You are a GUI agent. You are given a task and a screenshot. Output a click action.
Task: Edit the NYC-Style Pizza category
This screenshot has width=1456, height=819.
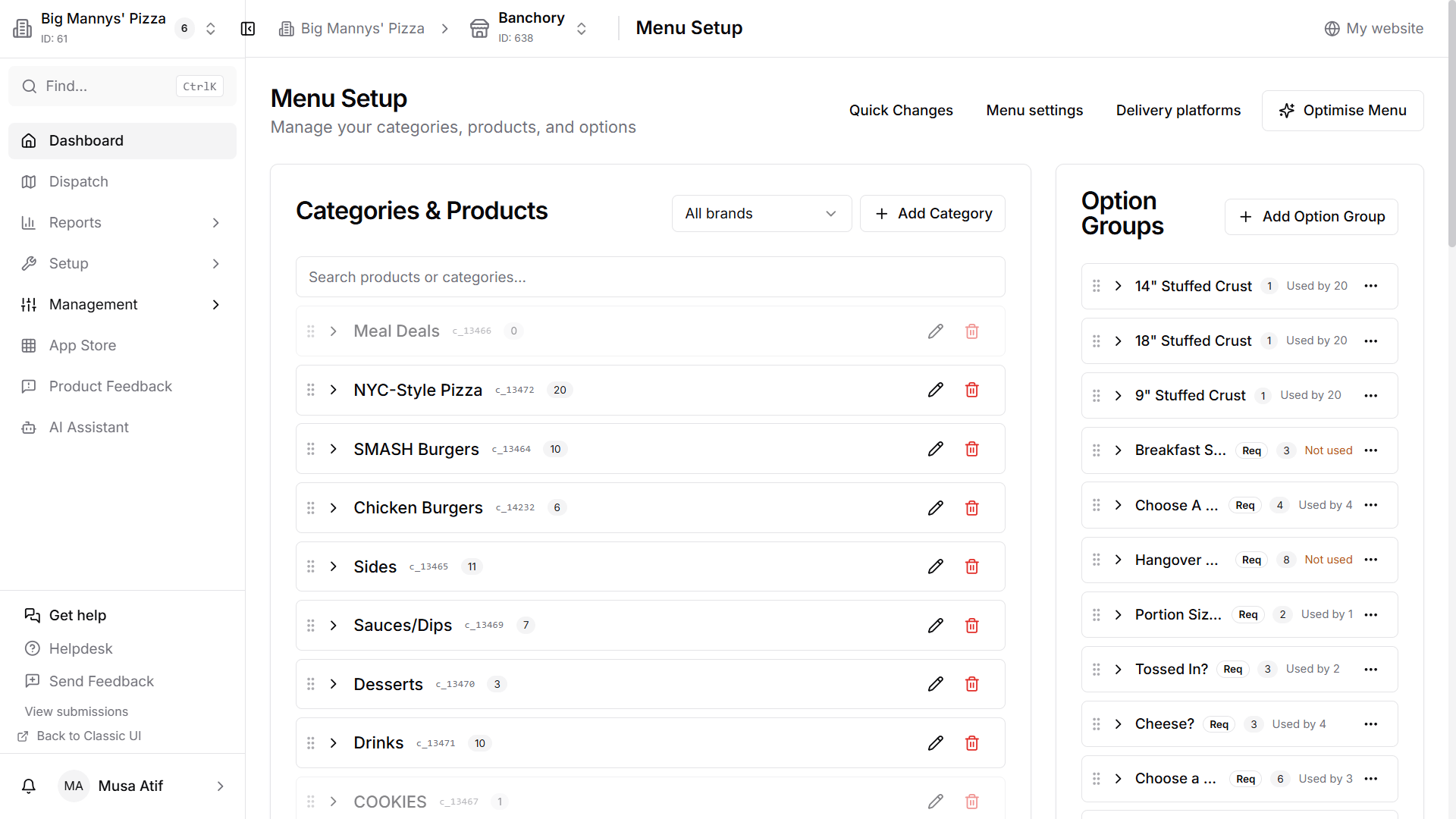[936, 390]
